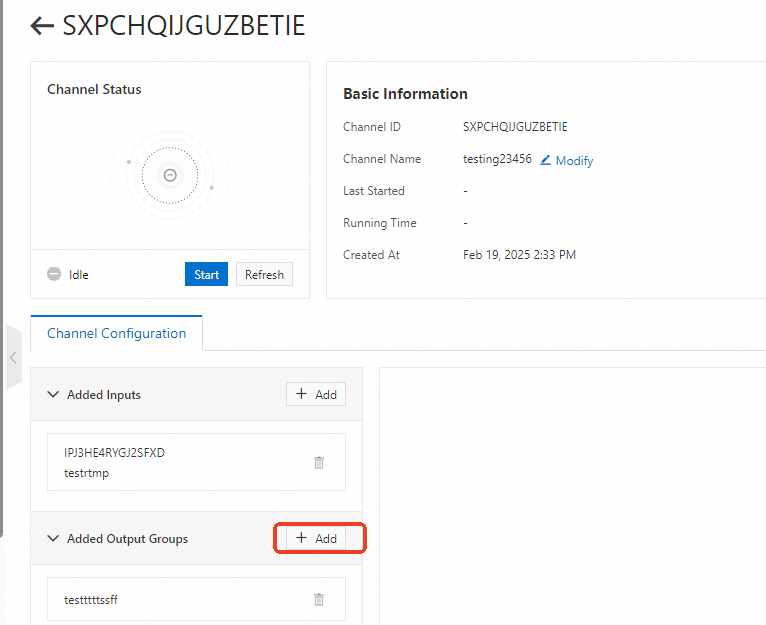Collapse the Added Inputs section chevron

tap(53, 394)
